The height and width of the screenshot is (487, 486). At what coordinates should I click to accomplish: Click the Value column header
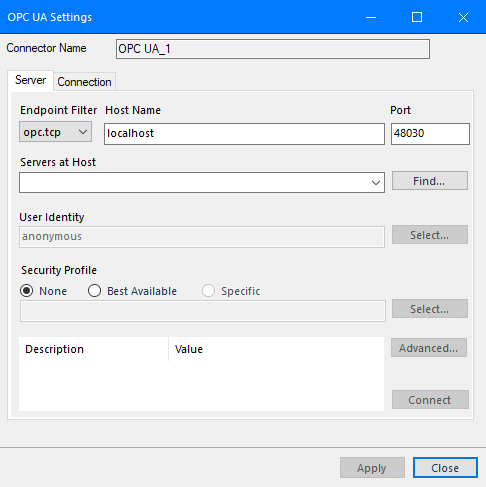(276, 349)
